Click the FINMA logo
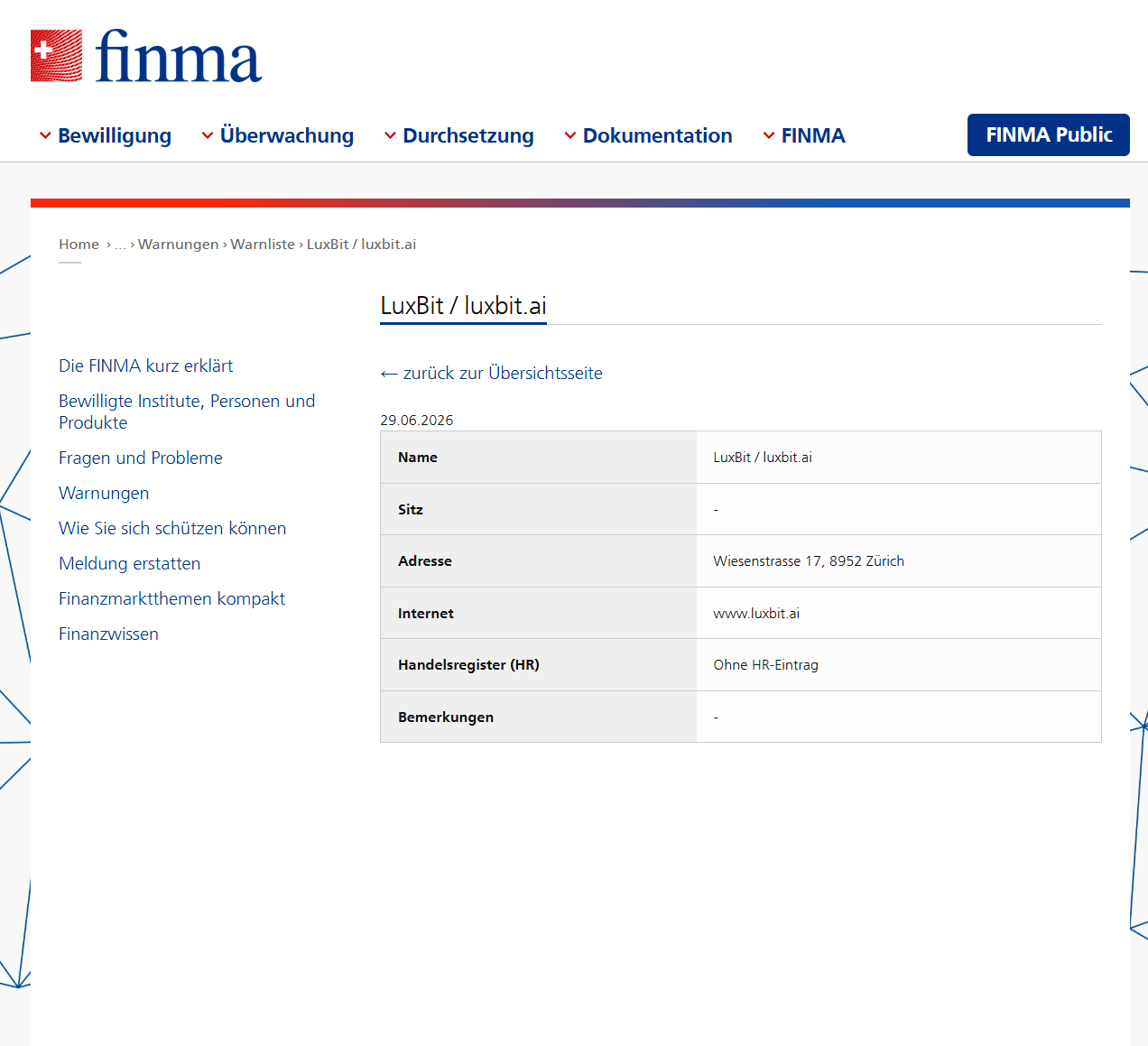 pyautogui.click(x=146, y=56)
